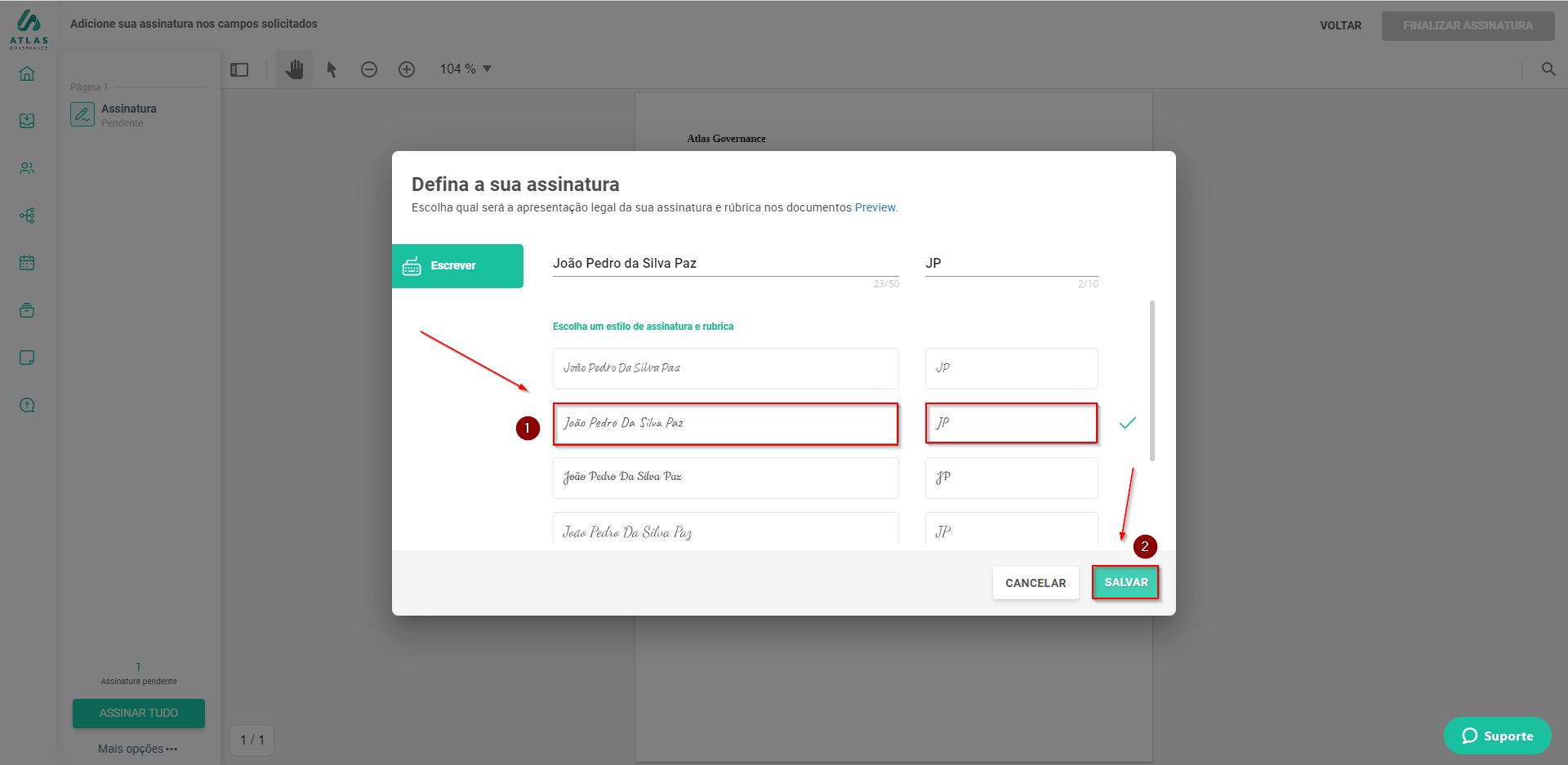Select the hand pan tool

click(294, 69)
